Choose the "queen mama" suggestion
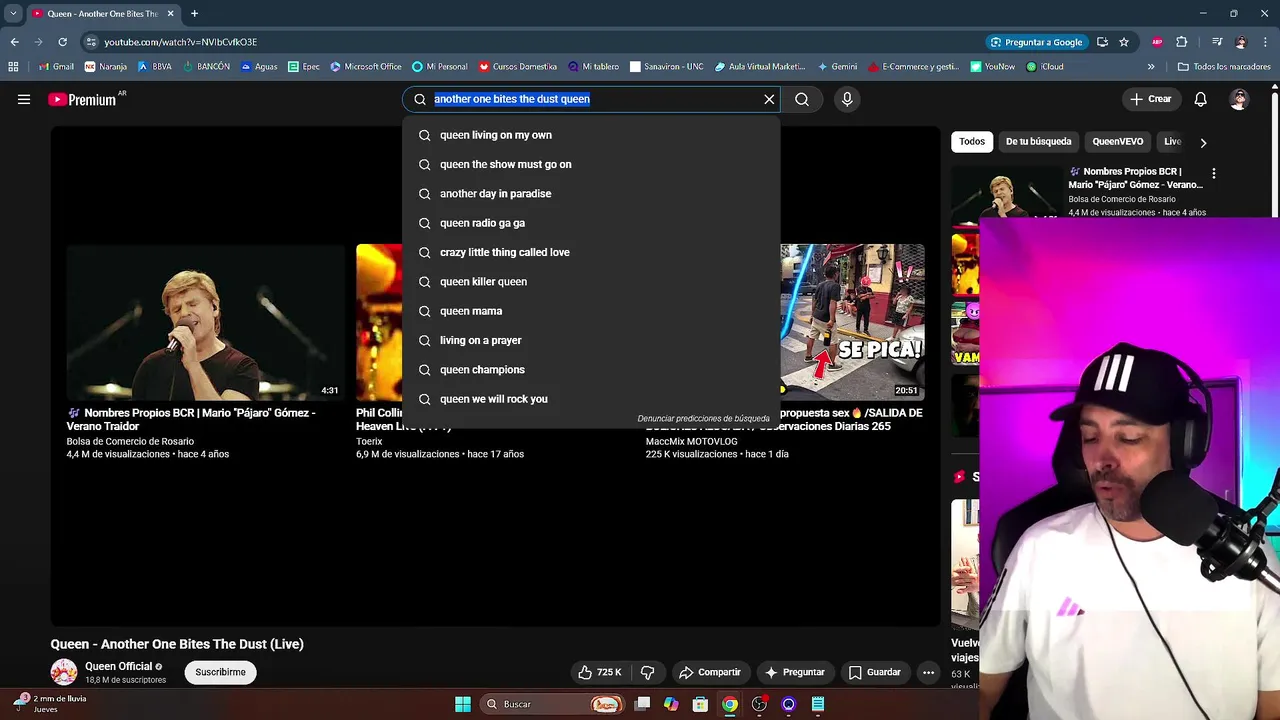The width and height of the screenshot is (1280, 720). (x=591, y=311)
